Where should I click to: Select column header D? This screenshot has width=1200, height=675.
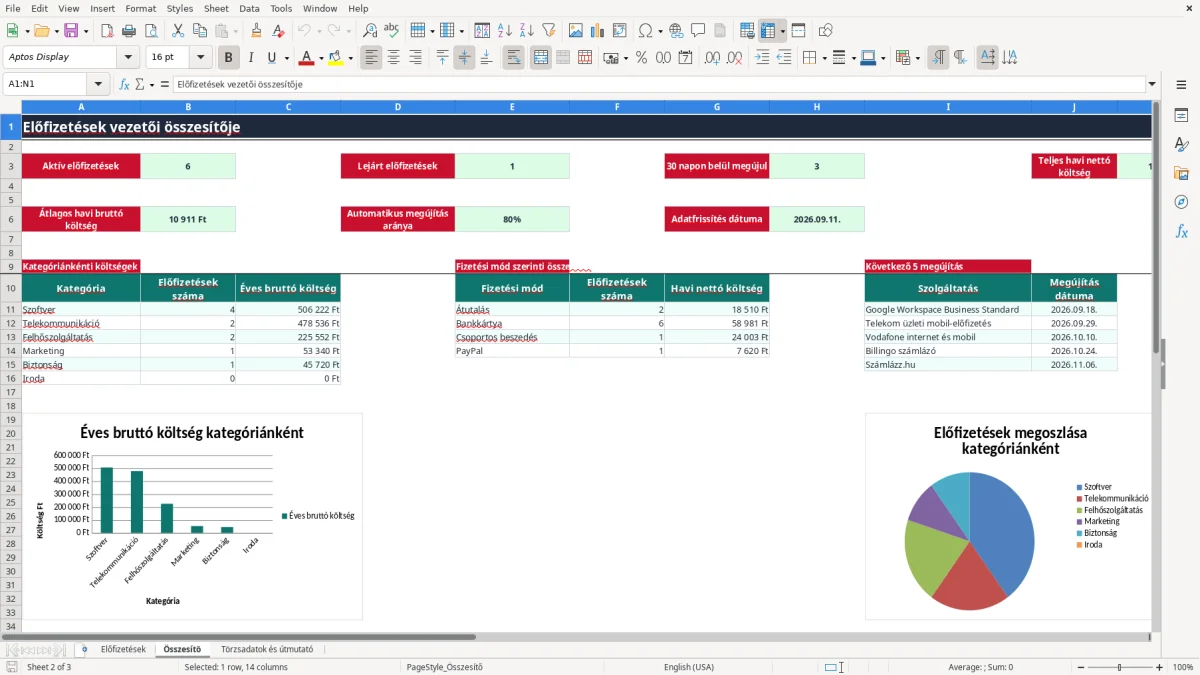pos(398,106)
